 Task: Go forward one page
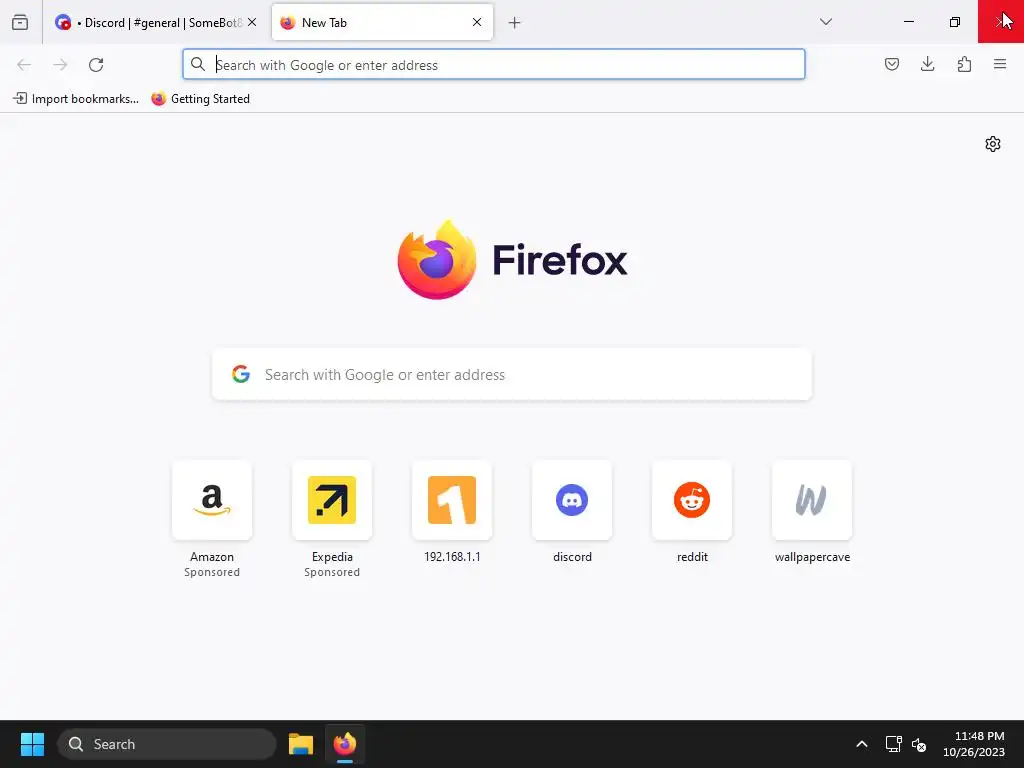click(x=60, y=65)
